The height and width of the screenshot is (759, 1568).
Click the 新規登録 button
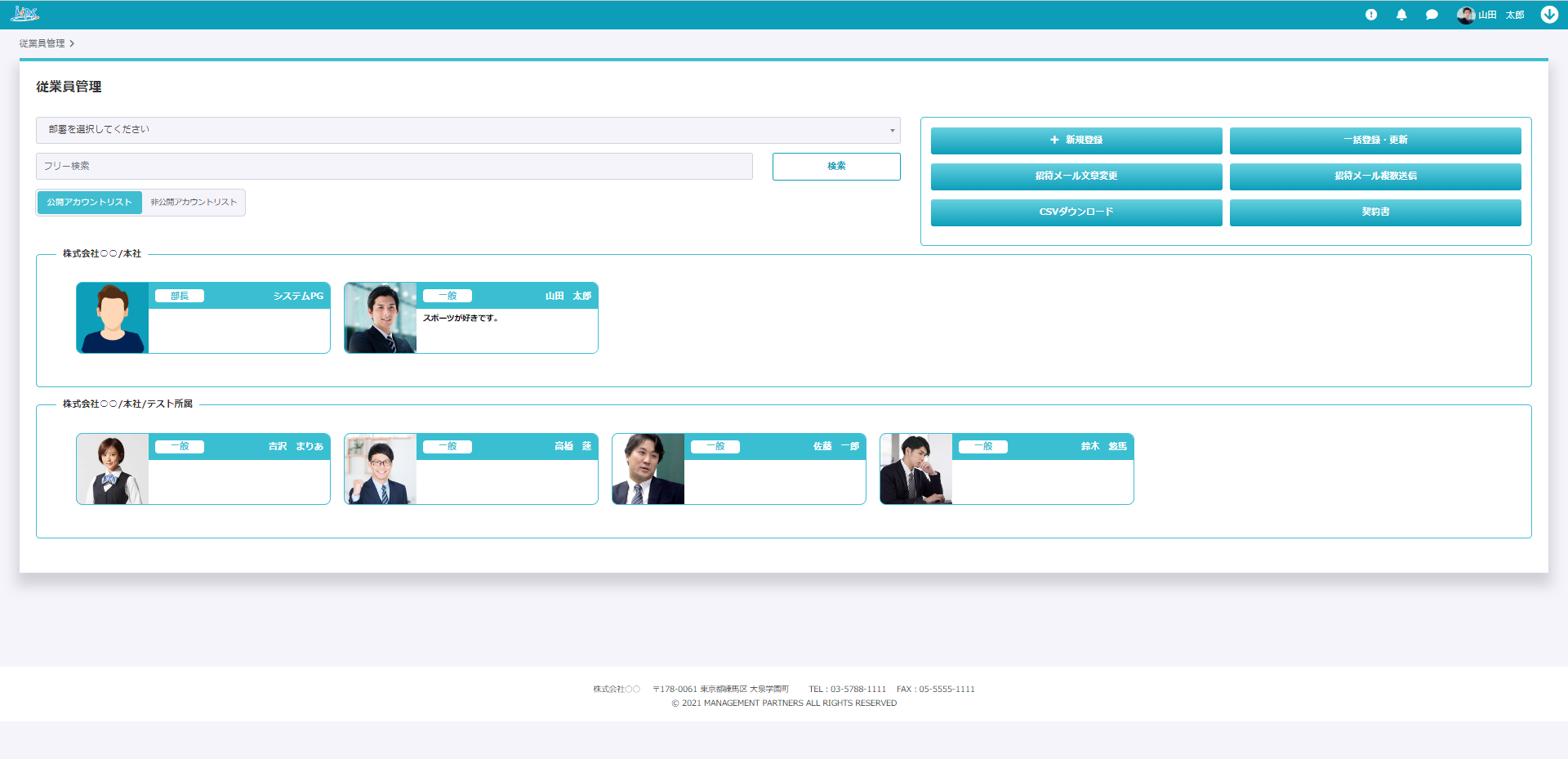(1076, 141)
